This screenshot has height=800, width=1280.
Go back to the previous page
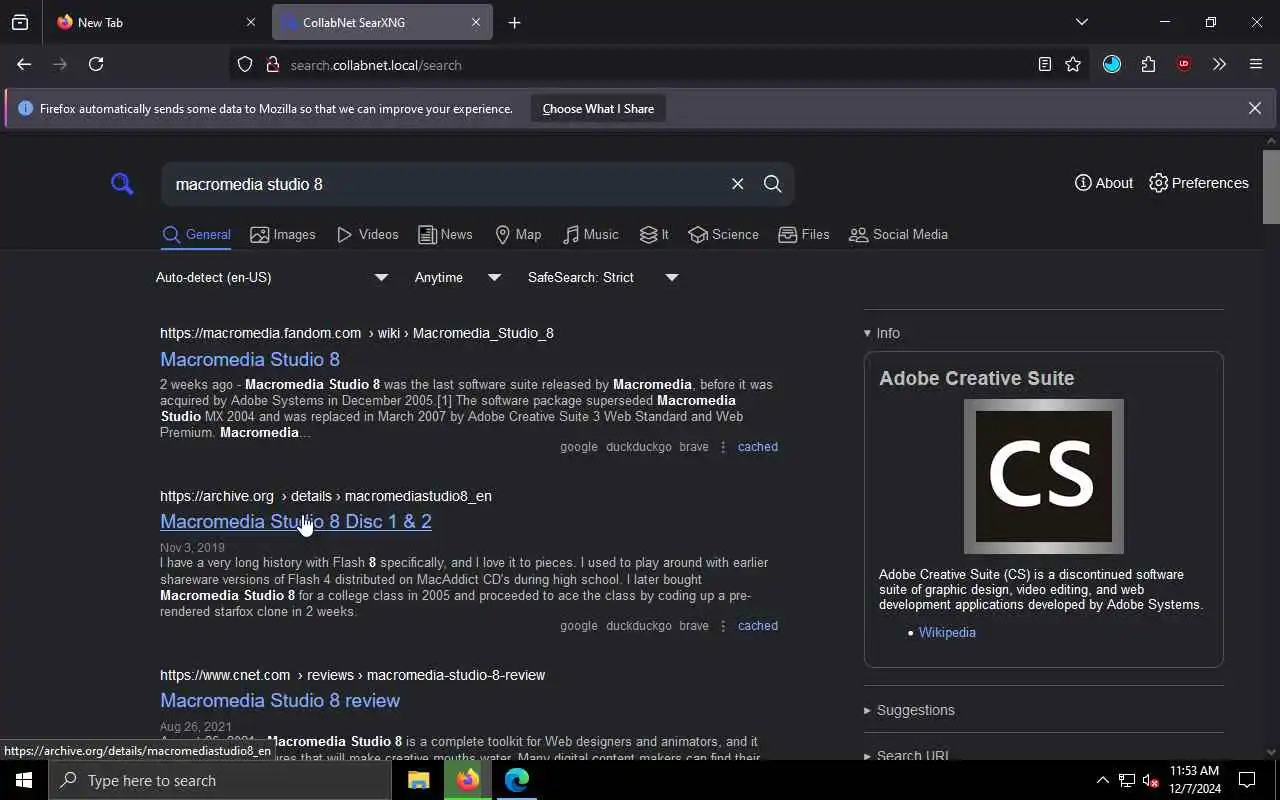24,64
